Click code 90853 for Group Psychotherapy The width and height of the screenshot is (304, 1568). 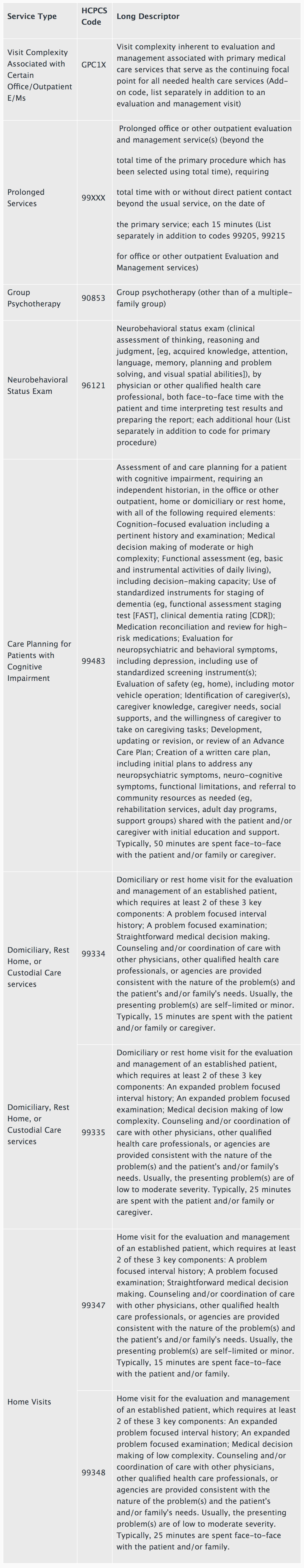click(x=94, y=298)
